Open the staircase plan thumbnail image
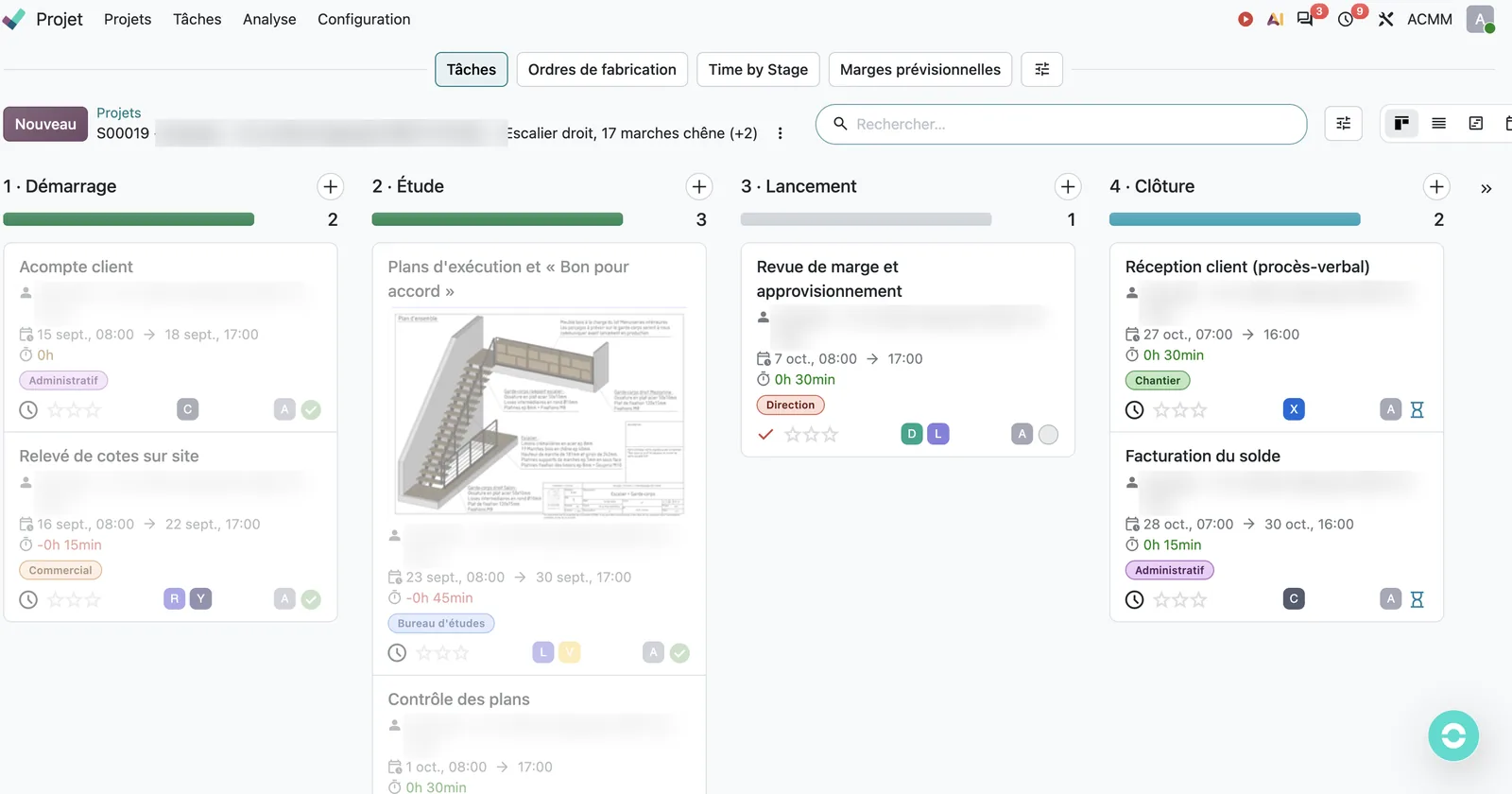 click(x=539, y=415)
